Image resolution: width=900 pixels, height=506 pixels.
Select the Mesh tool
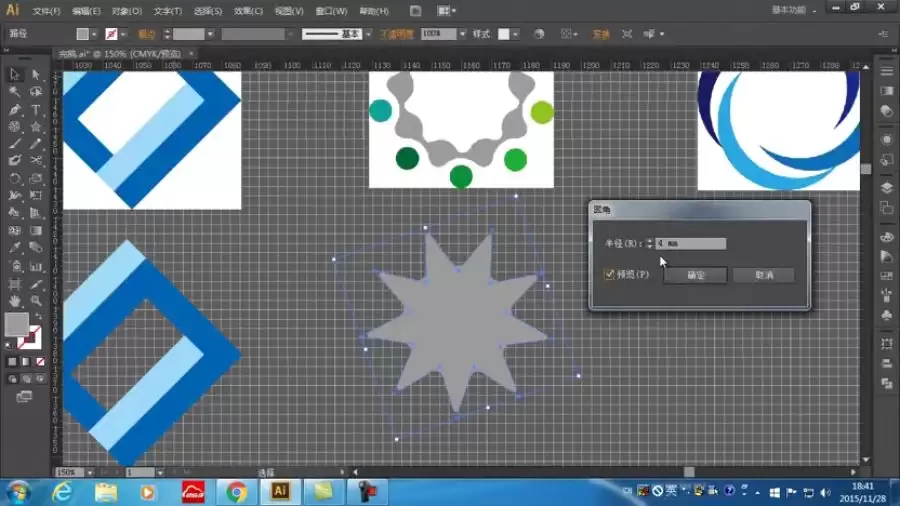(14, 231)
